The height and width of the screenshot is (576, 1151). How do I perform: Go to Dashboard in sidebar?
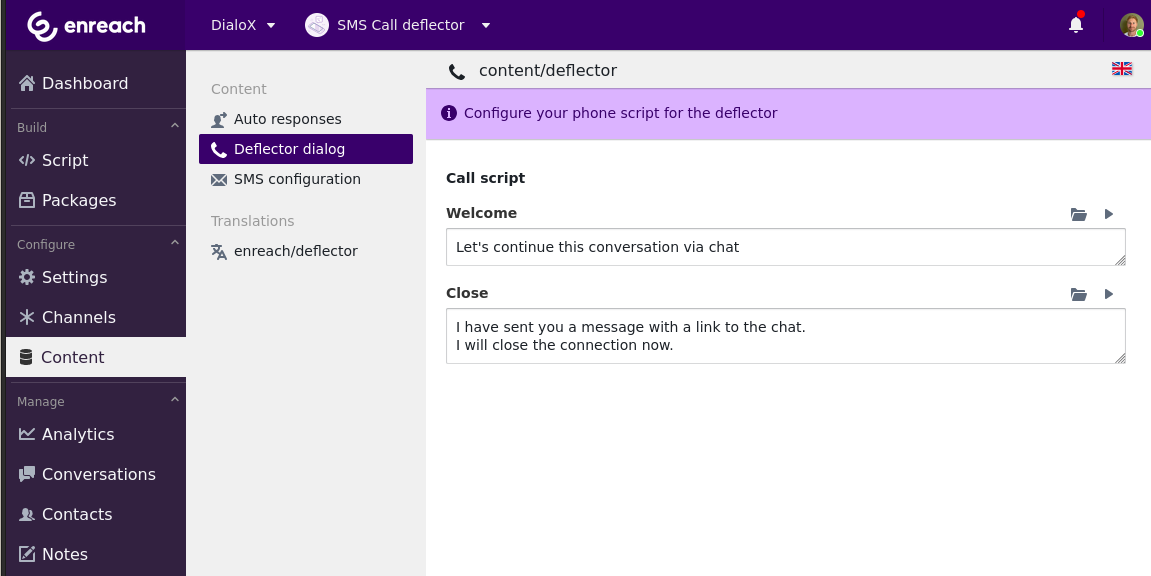coord(85,83)
